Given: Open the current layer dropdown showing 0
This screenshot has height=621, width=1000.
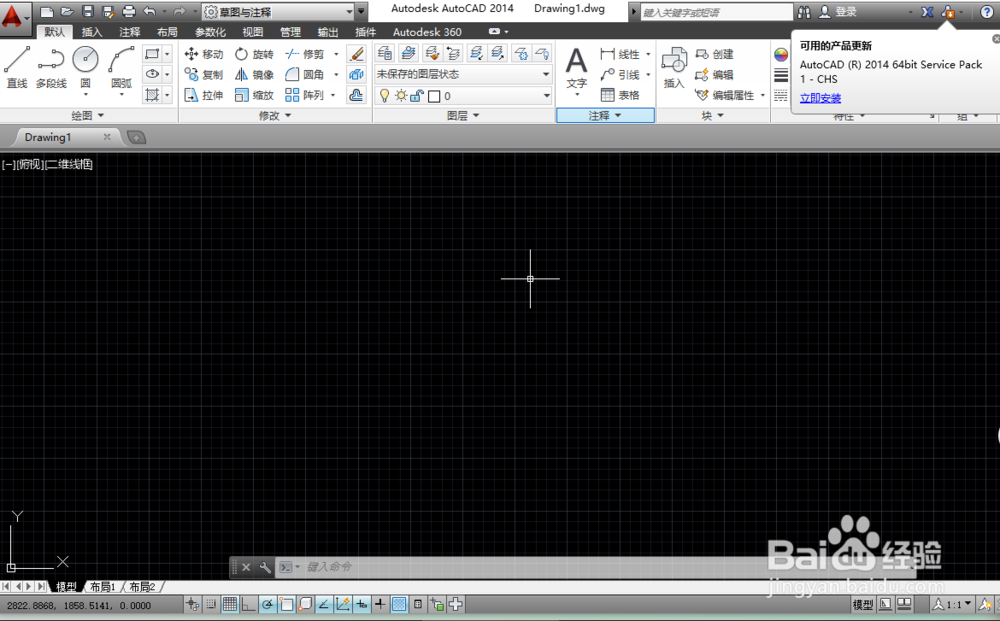Looking at the screenshot, I should coord(463,96).
